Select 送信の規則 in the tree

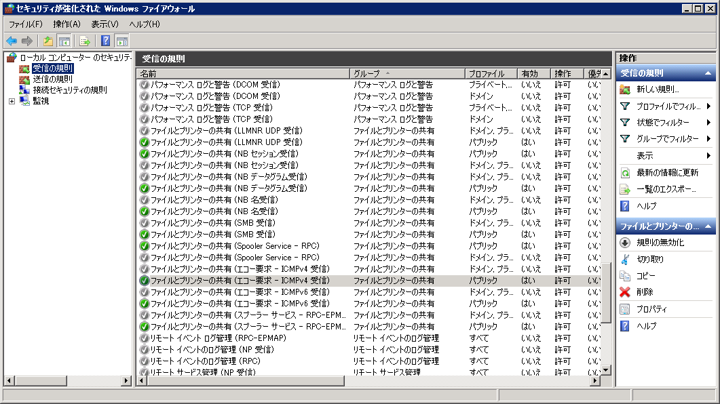53,79
